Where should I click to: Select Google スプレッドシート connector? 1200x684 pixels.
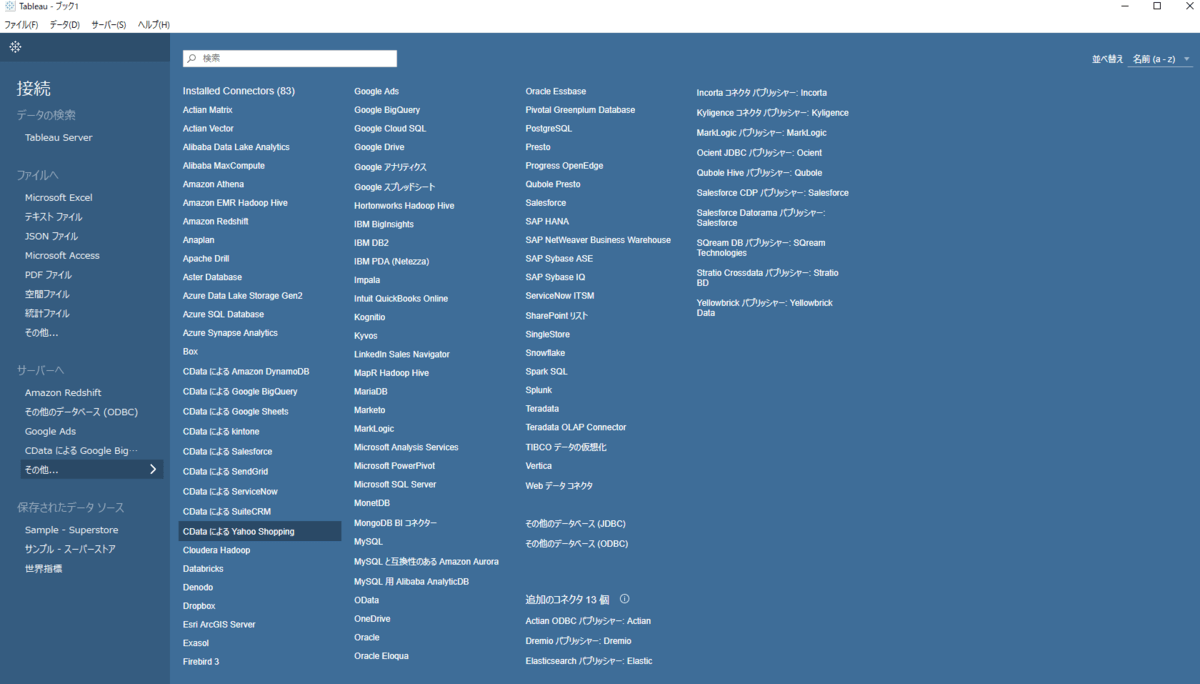click(395, 187)
